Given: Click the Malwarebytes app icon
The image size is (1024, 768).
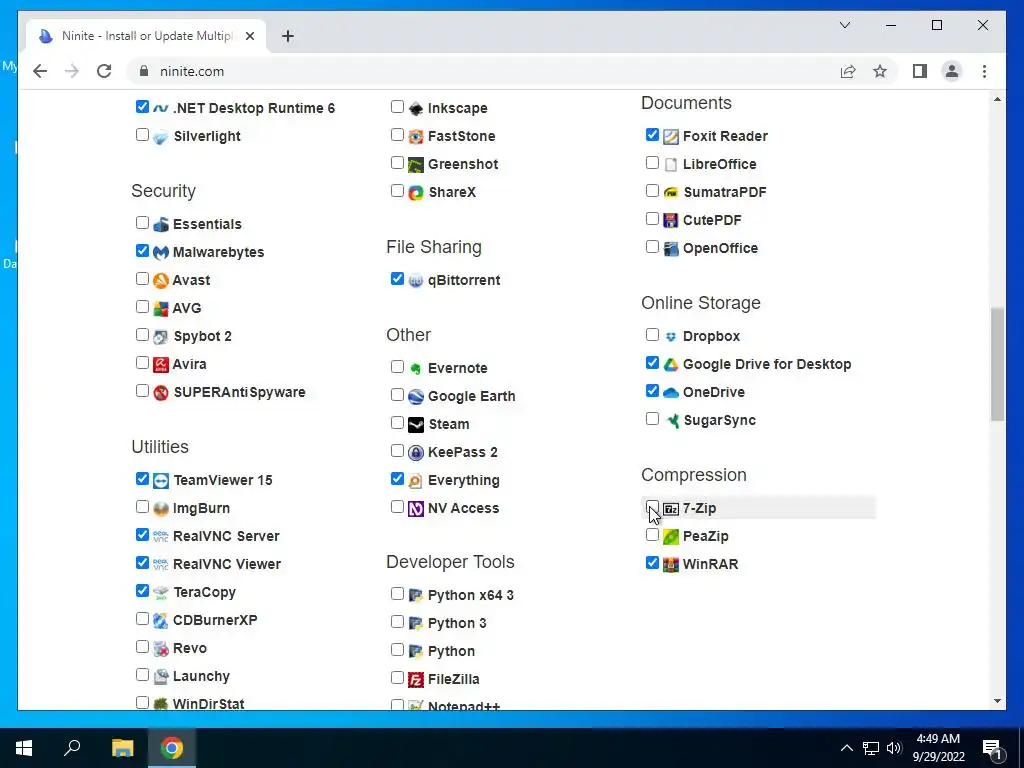Looking at the screenshot, I should (161, 253).
